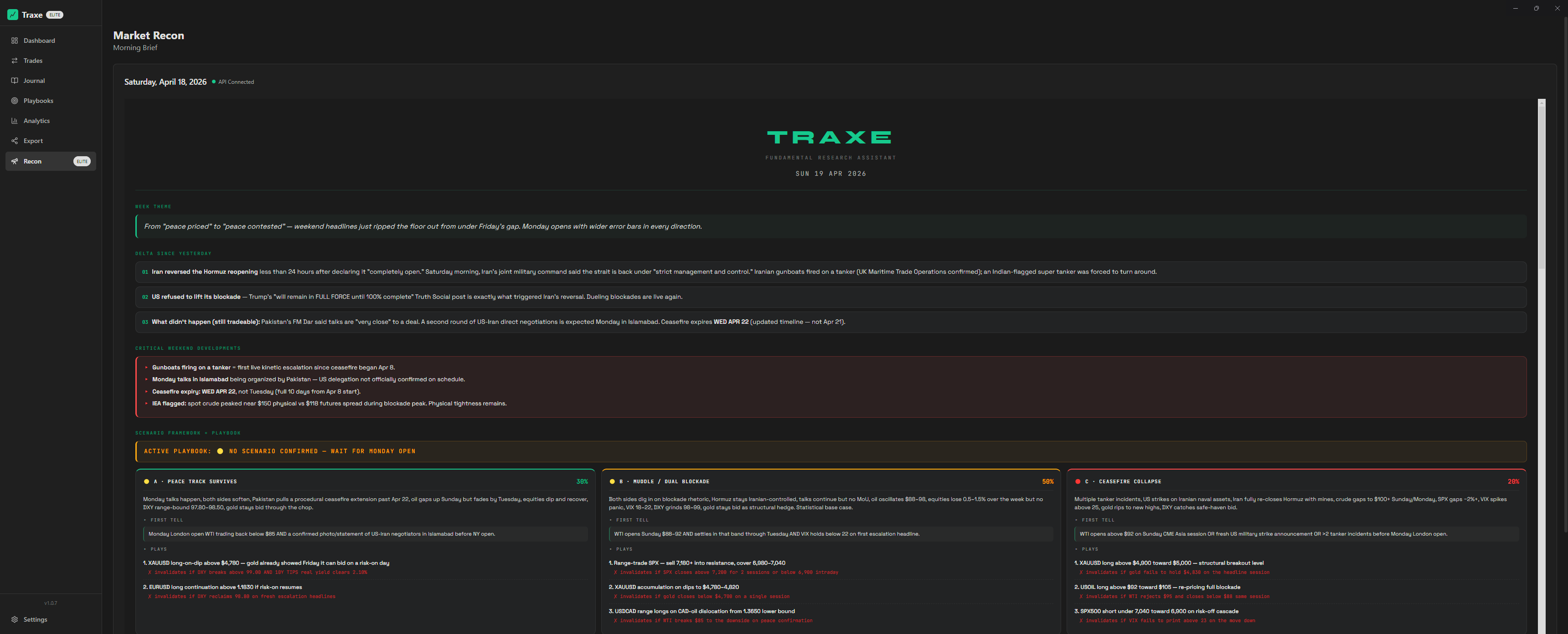Click the 'Ceasefire expiry: WED APR 22' bullet

(x=256, y=392)
